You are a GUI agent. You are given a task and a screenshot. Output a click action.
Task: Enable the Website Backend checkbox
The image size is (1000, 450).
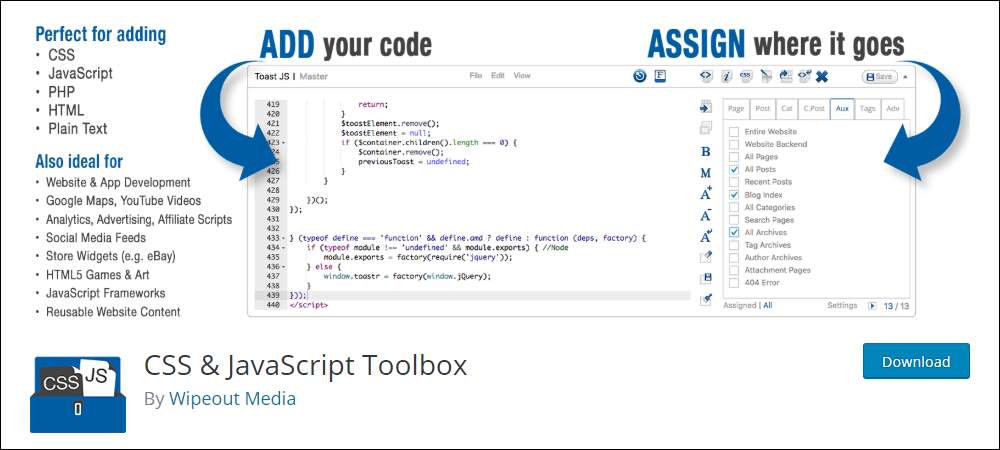click(734, 145)
